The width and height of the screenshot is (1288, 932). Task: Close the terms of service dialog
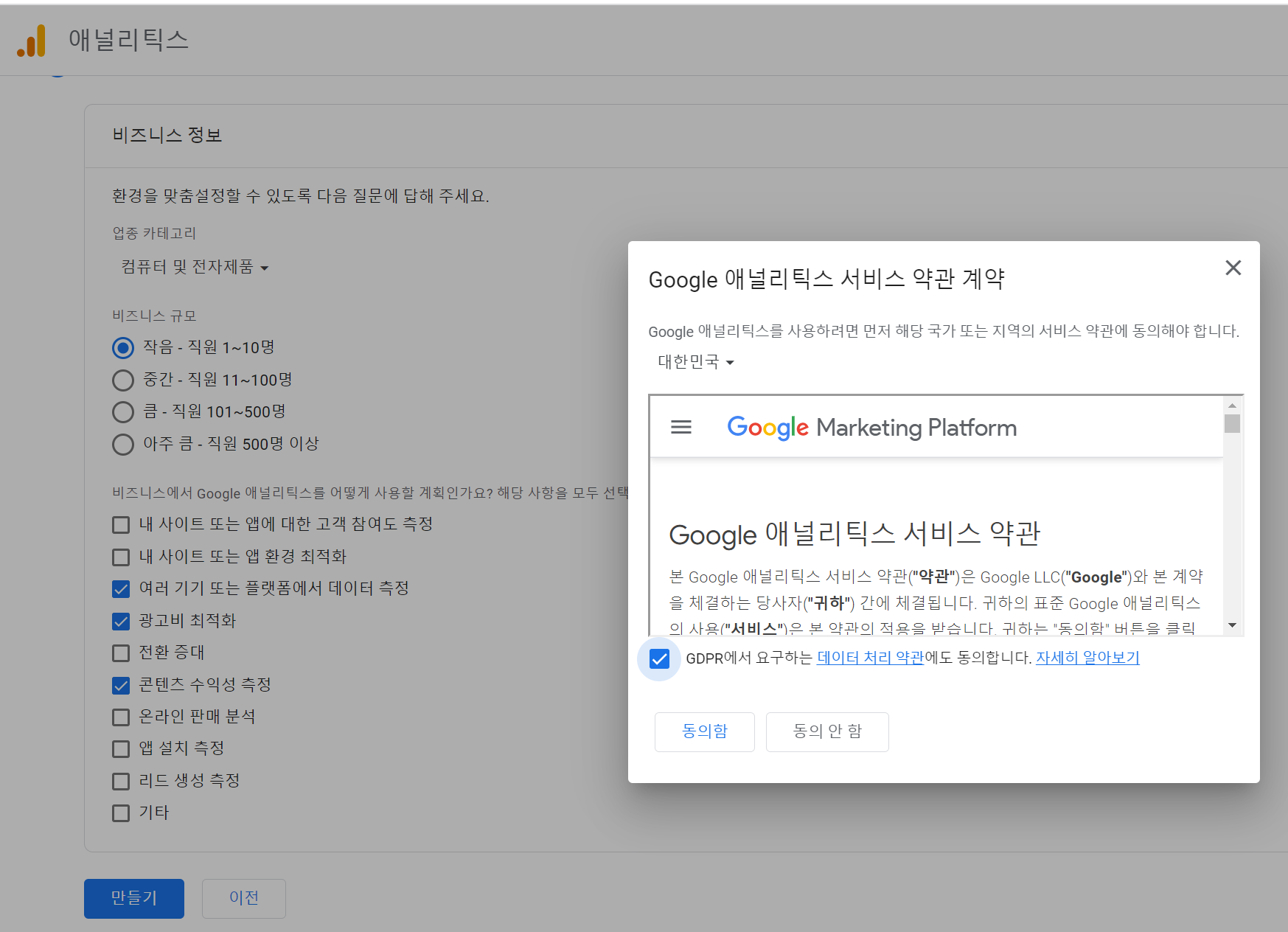click(x=1233, y=268)
